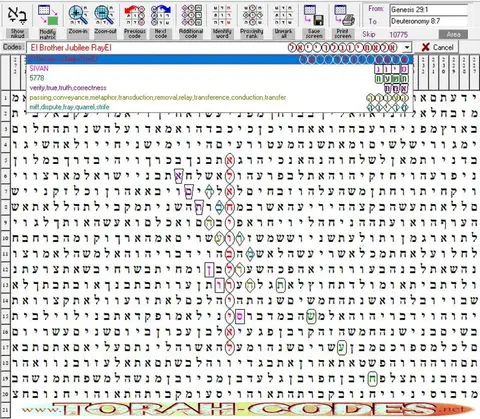Click the gray Area button
Viewport: 480px width, 419px height.
click(453, 34)
